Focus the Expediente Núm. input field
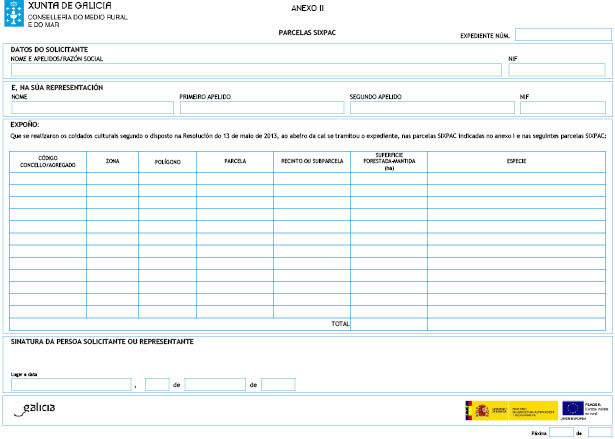 (563, 34)
